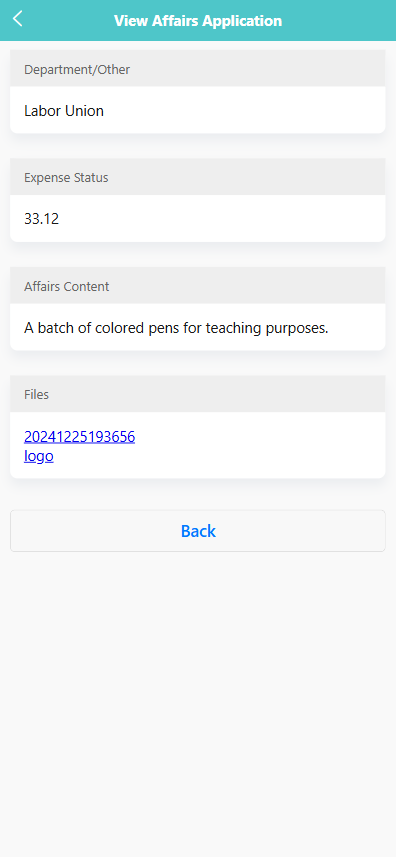The width and height of the screenshot is (396, 857).
Task: Select the Files section header
Action: 198,394
